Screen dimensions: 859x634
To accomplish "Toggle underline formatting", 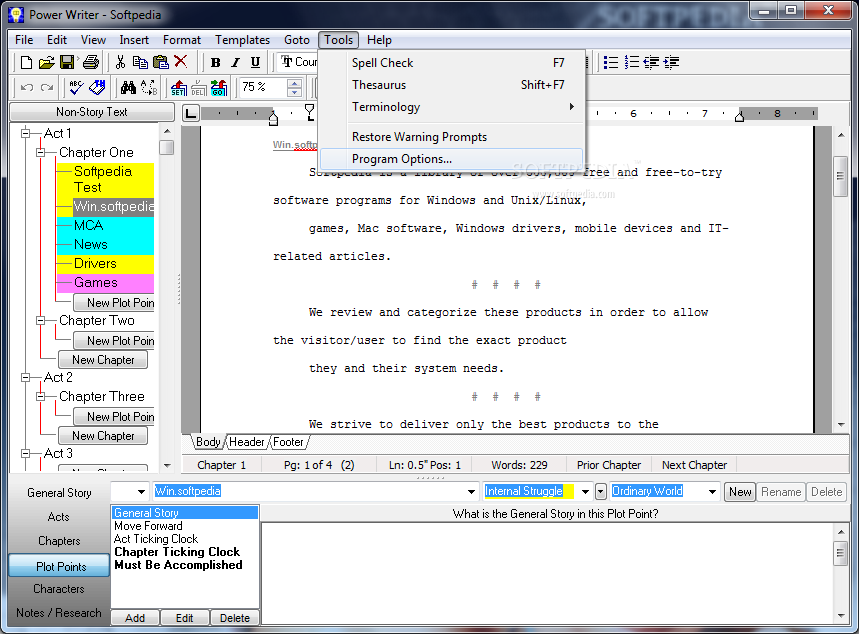I will click(x=255, y=62).
